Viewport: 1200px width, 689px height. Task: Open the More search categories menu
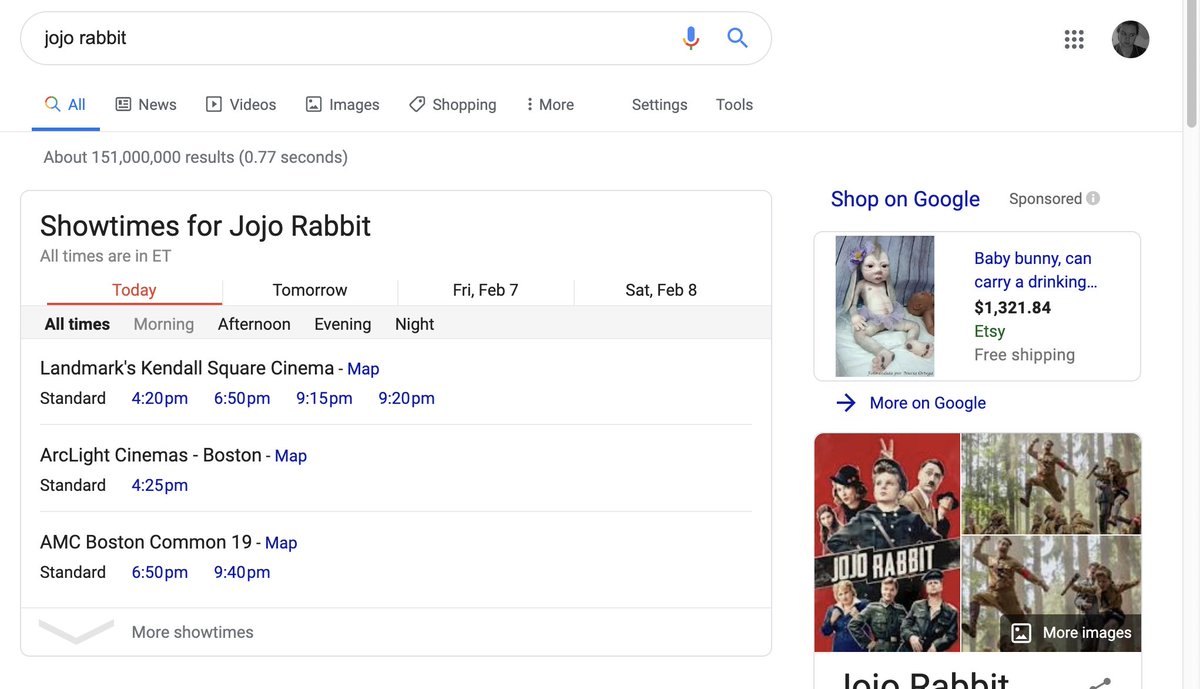tap(550, 104)
